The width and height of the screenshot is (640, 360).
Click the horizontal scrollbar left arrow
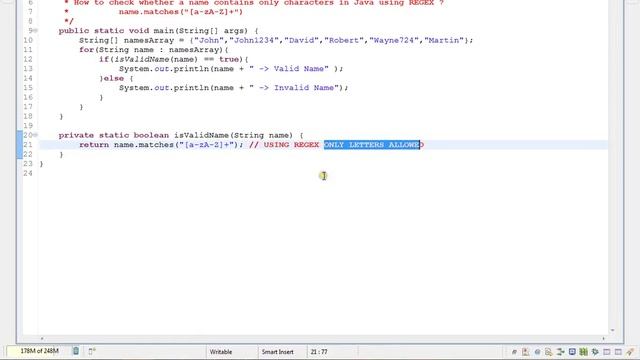(x=41, y=338)
